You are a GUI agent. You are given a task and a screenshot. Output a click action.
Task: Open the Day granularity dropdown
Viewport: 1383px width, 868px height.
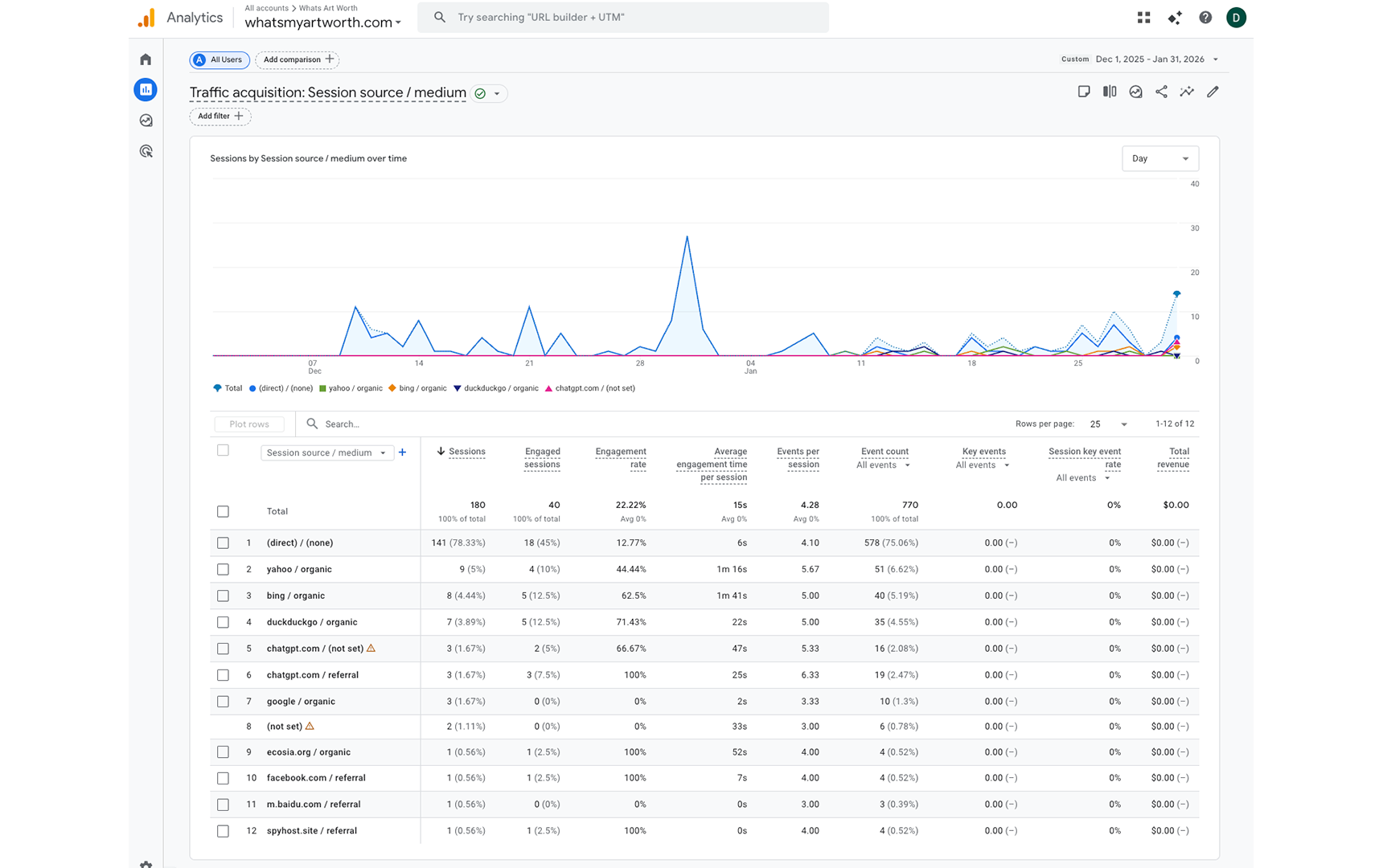(1159, 158)
